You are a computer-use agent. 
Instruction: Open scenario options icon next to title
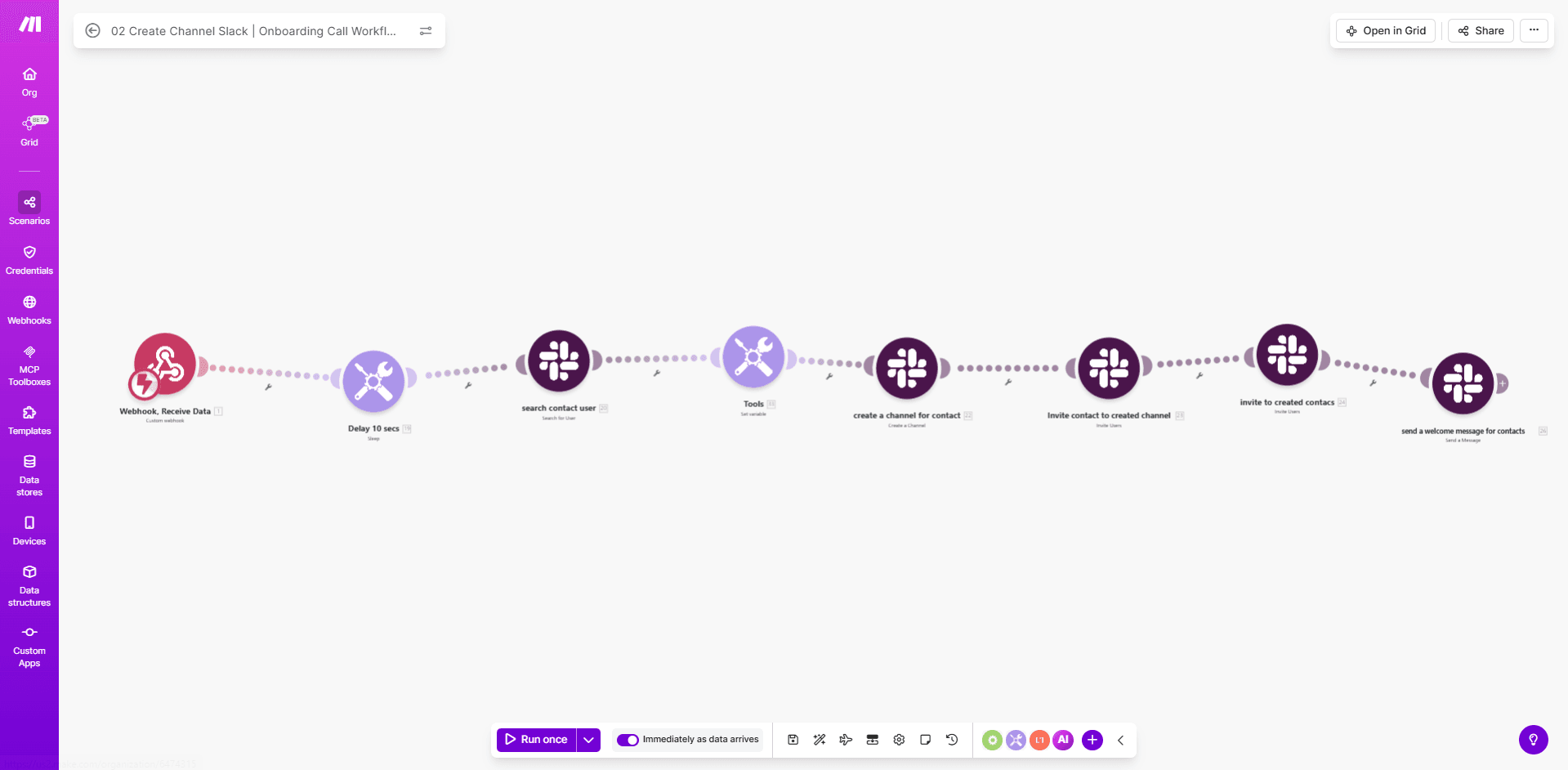coord(426,30)
